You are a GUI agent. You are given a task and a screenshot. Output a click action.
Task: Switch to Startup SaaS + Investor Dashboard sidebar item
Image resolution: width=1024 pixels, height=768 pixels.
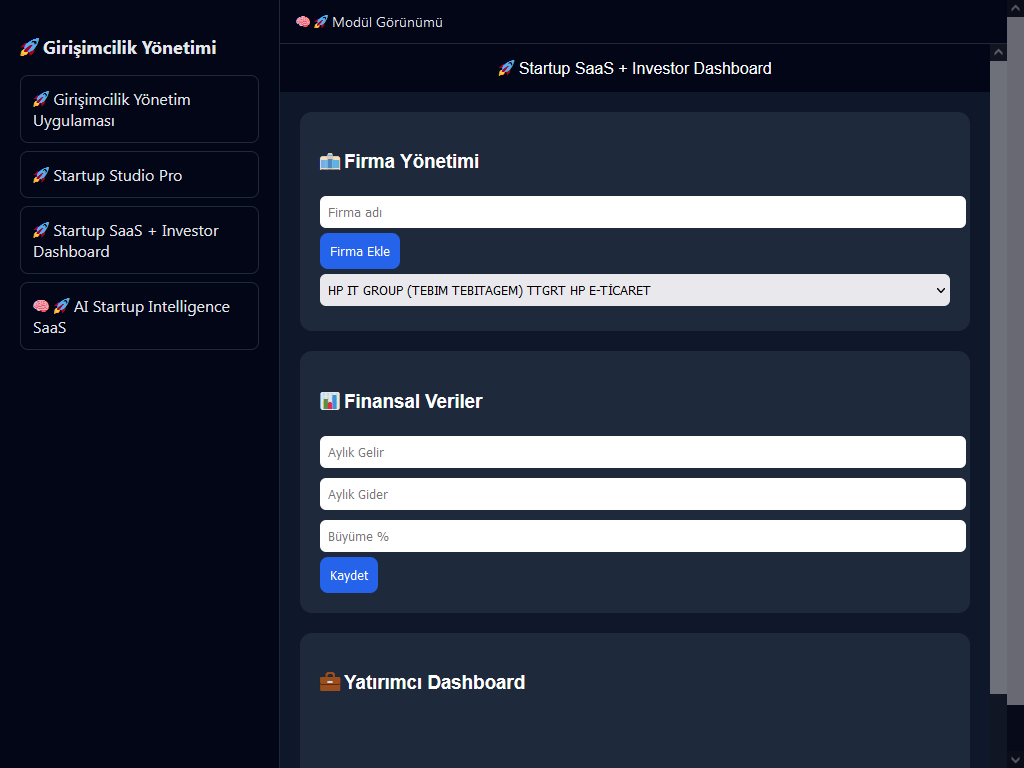pyautogui.click(x=139, y=241)
